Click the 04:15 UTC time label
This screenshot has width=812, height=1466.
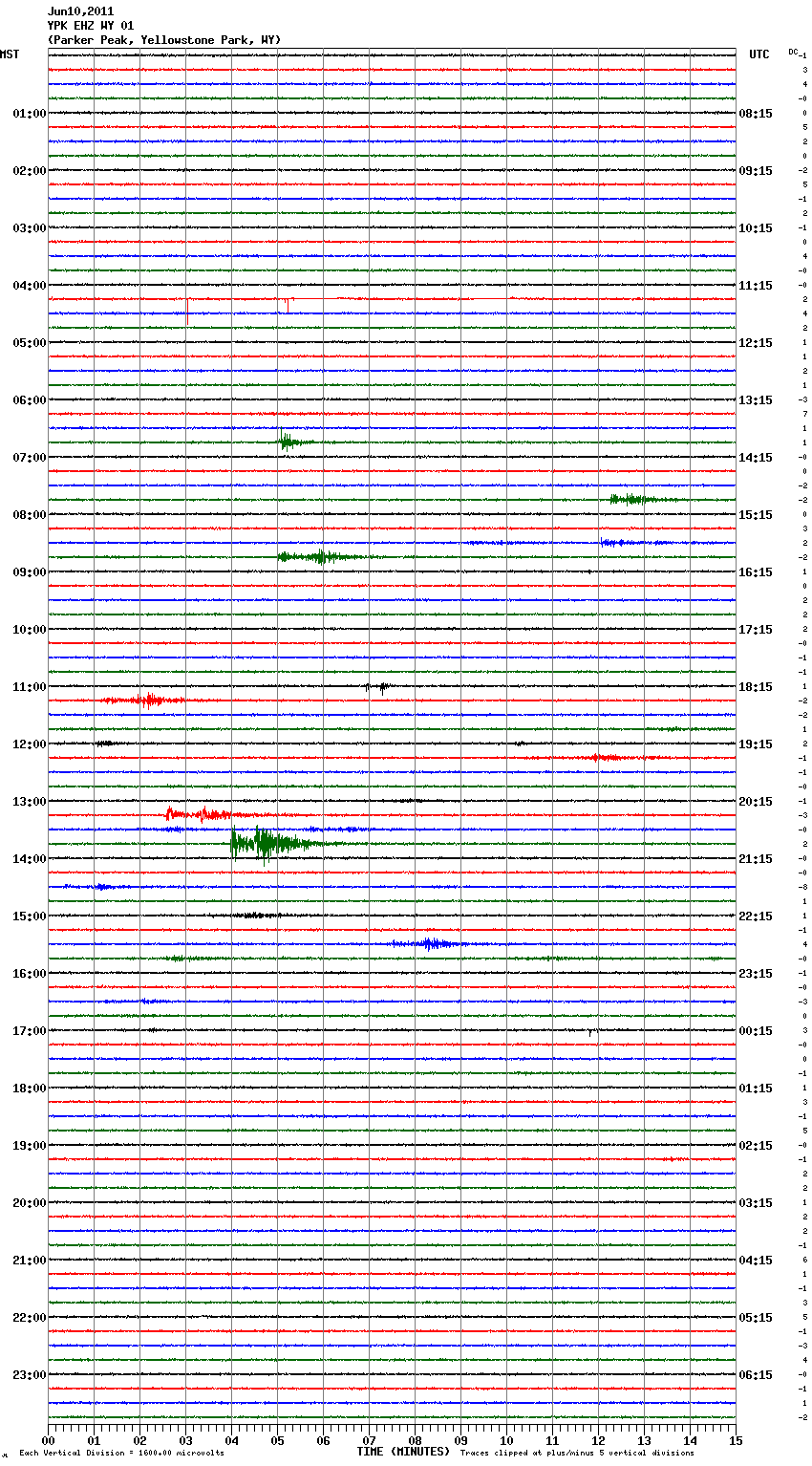[x=756, y=1261]
